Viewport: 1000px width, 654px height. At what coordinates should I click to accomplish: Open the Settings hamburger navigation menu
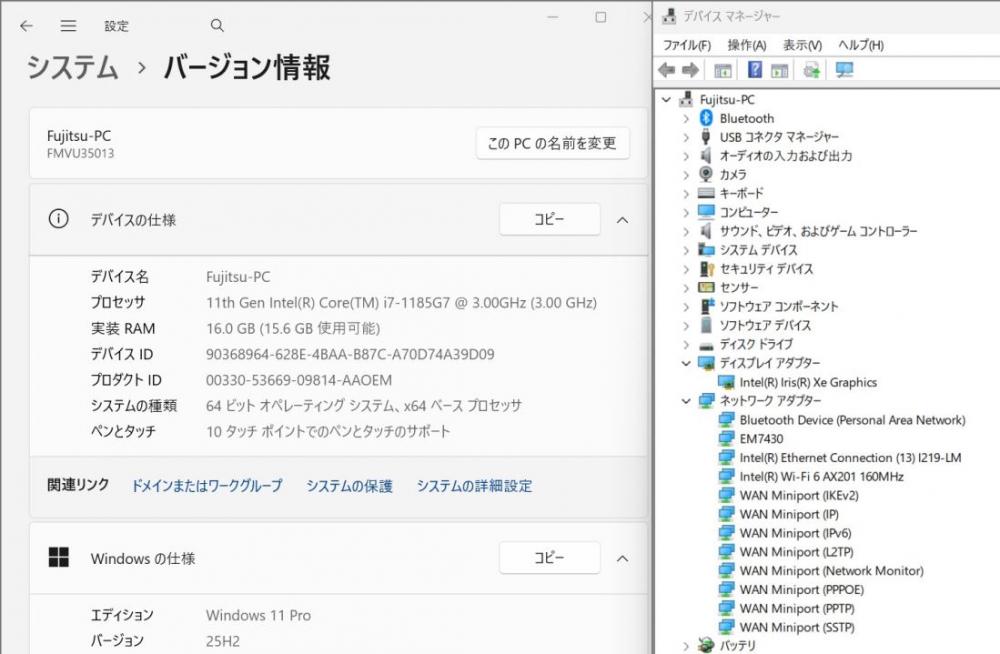[x=68, y=26]
